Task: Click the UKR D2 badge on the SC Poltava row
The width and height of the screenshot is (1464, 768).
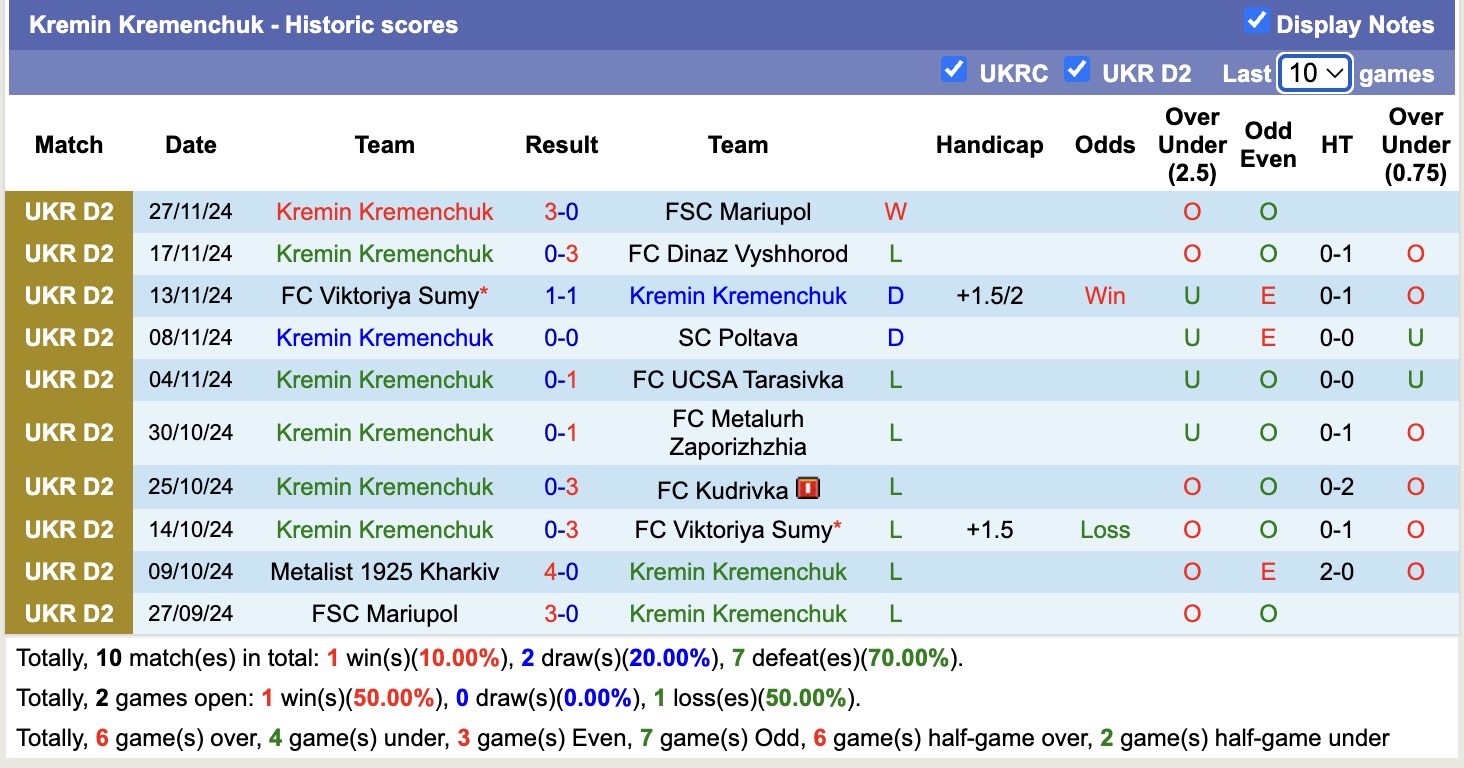Action: tap(68, 337)
